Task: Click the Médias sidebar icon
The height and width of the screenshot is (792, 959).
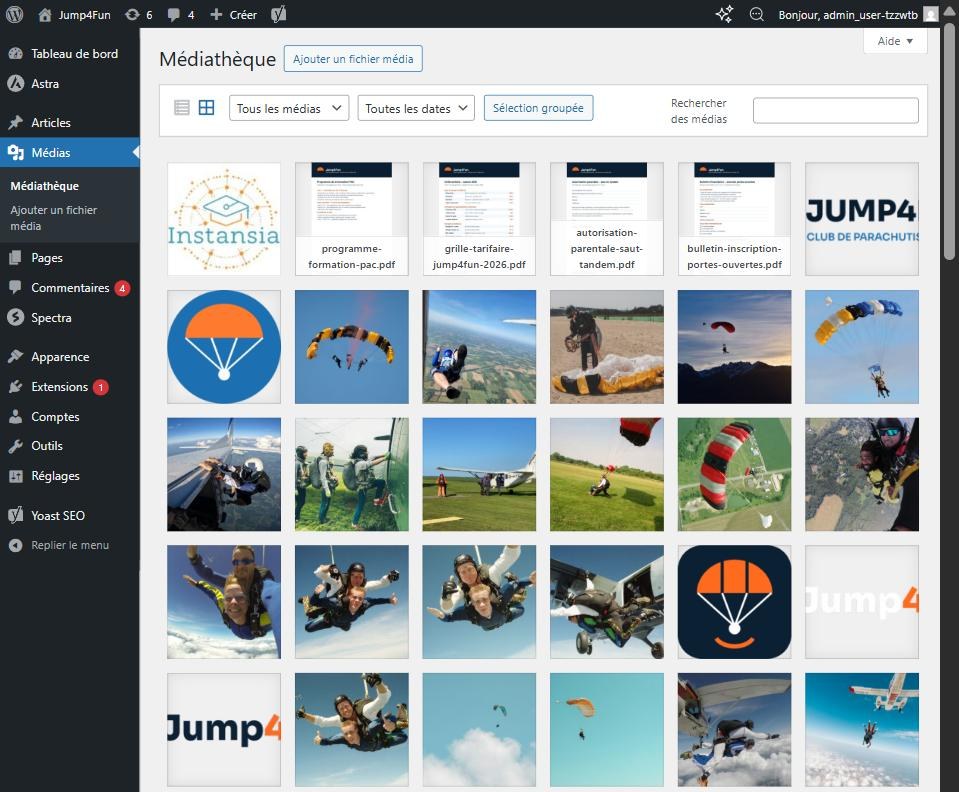Action: tap(16, 152)
